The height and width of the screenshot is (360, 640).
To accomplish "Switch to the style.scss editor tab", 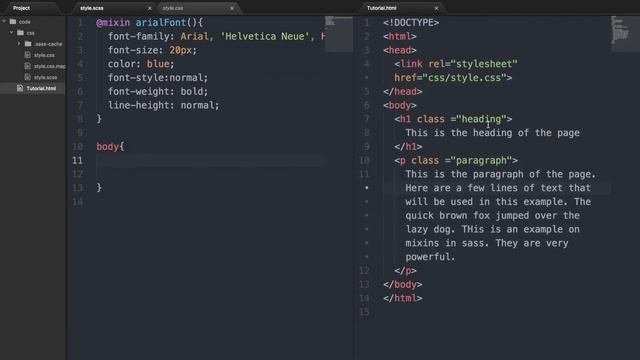I will pyautogui.click(x=92, y=8).
